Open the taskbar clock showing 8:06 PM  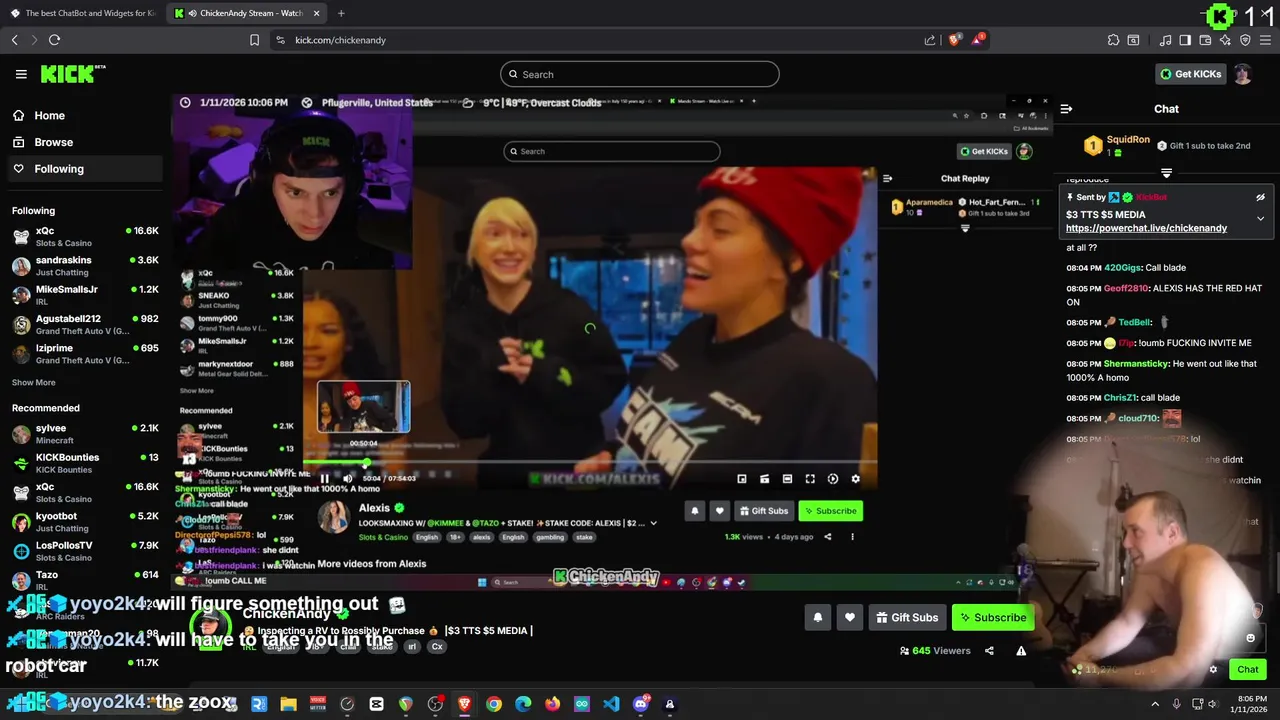tap(1248, 704)
